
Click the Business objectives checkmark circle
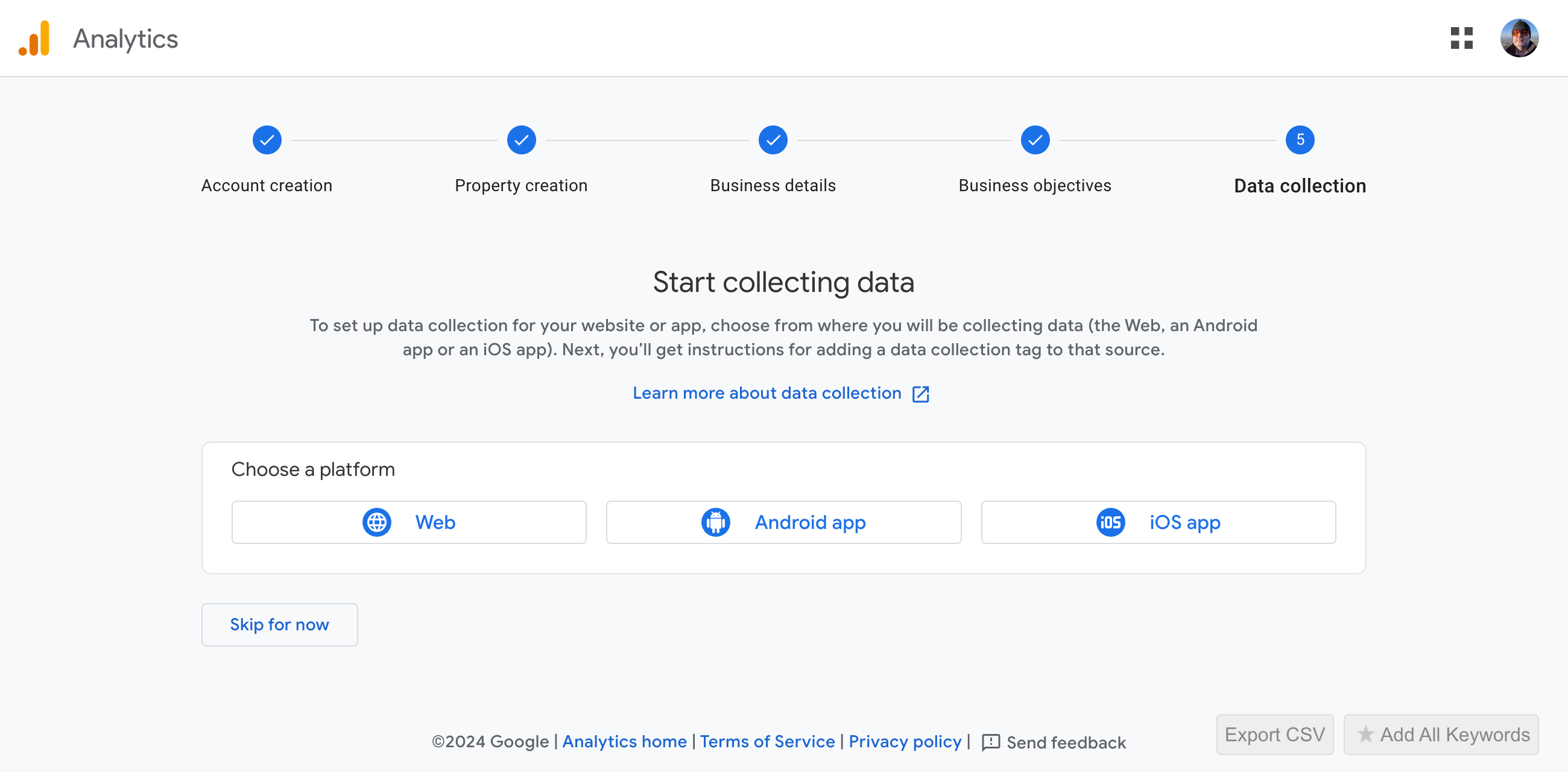1035,139
